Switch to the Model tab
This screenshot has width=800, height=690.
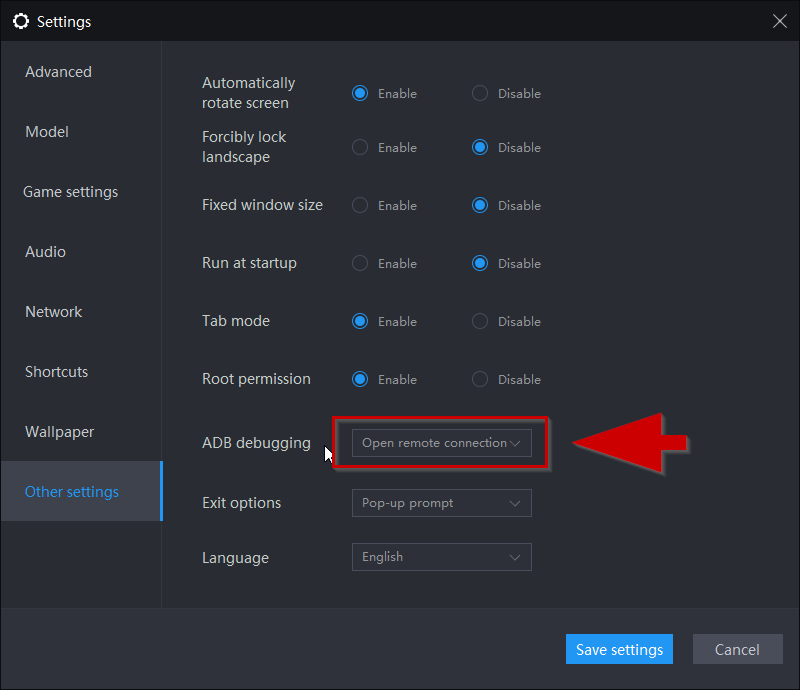(47, 132)
